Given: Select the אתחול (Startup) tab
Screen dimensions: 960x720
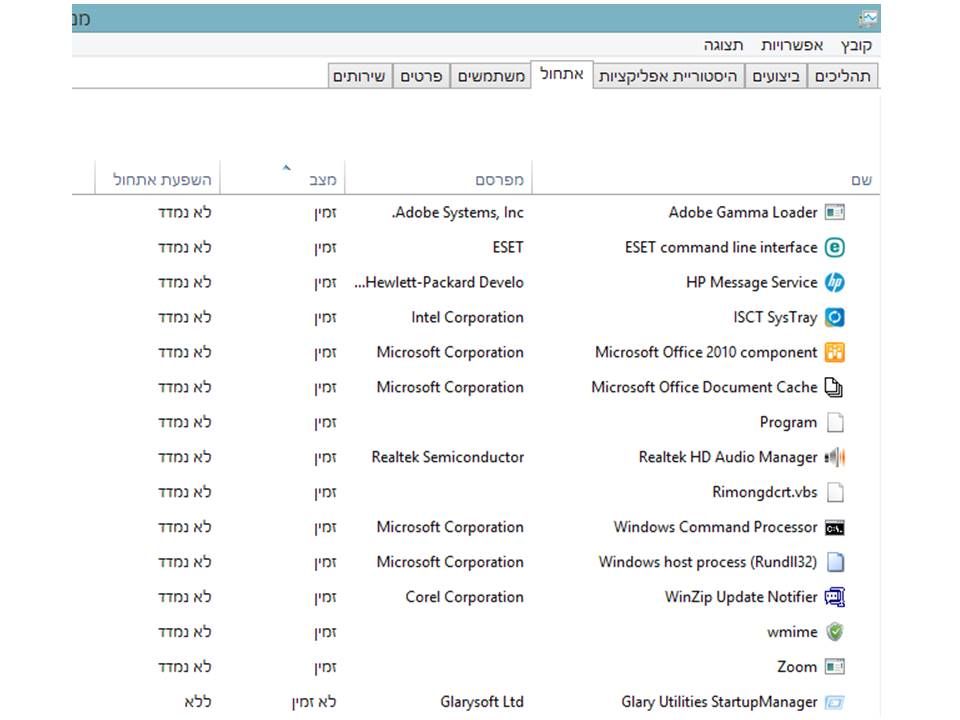Looking at the screenshot, I should (x=561, y=74).
